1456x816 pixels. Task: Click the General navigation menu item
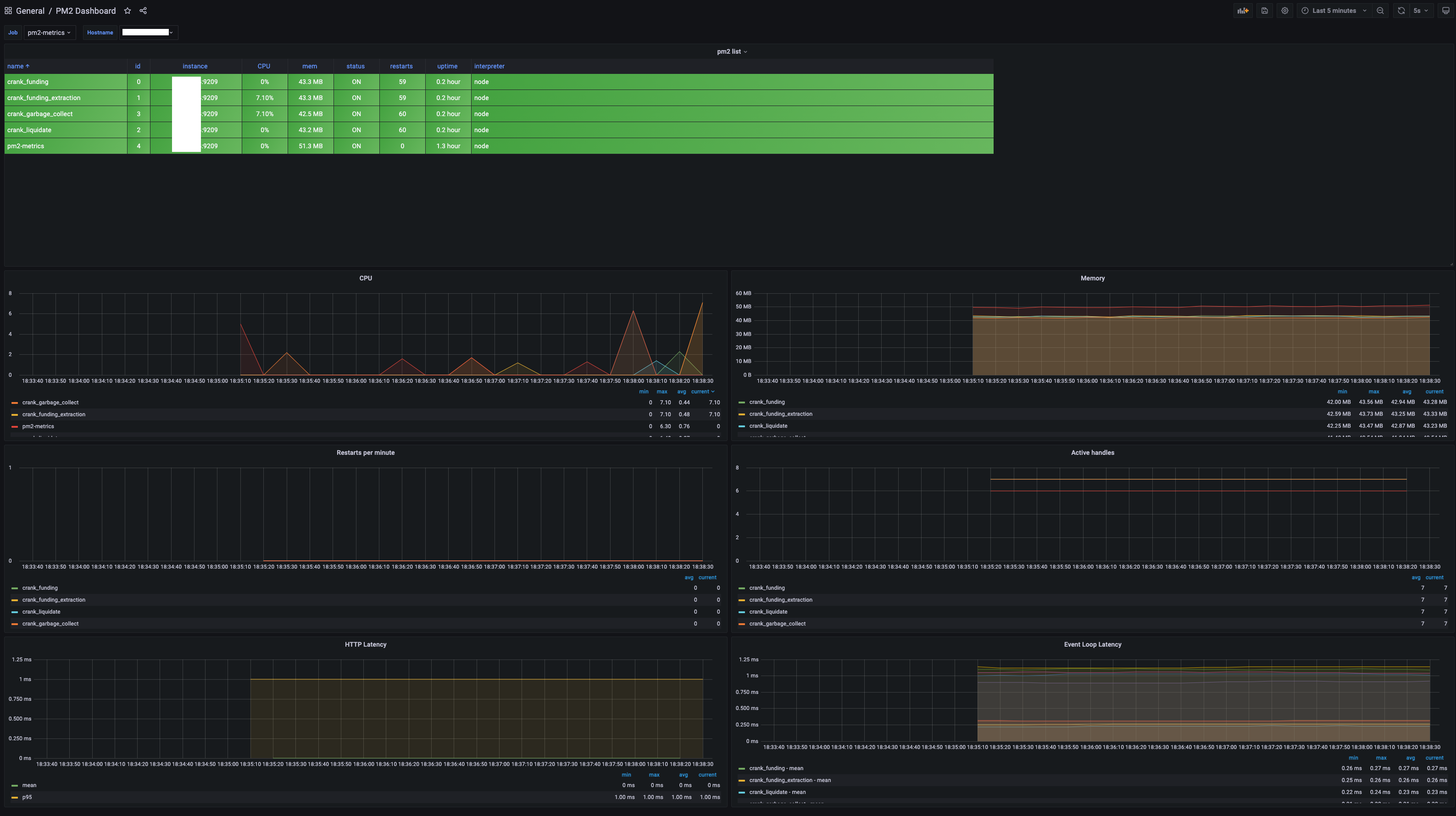(29, 10)
